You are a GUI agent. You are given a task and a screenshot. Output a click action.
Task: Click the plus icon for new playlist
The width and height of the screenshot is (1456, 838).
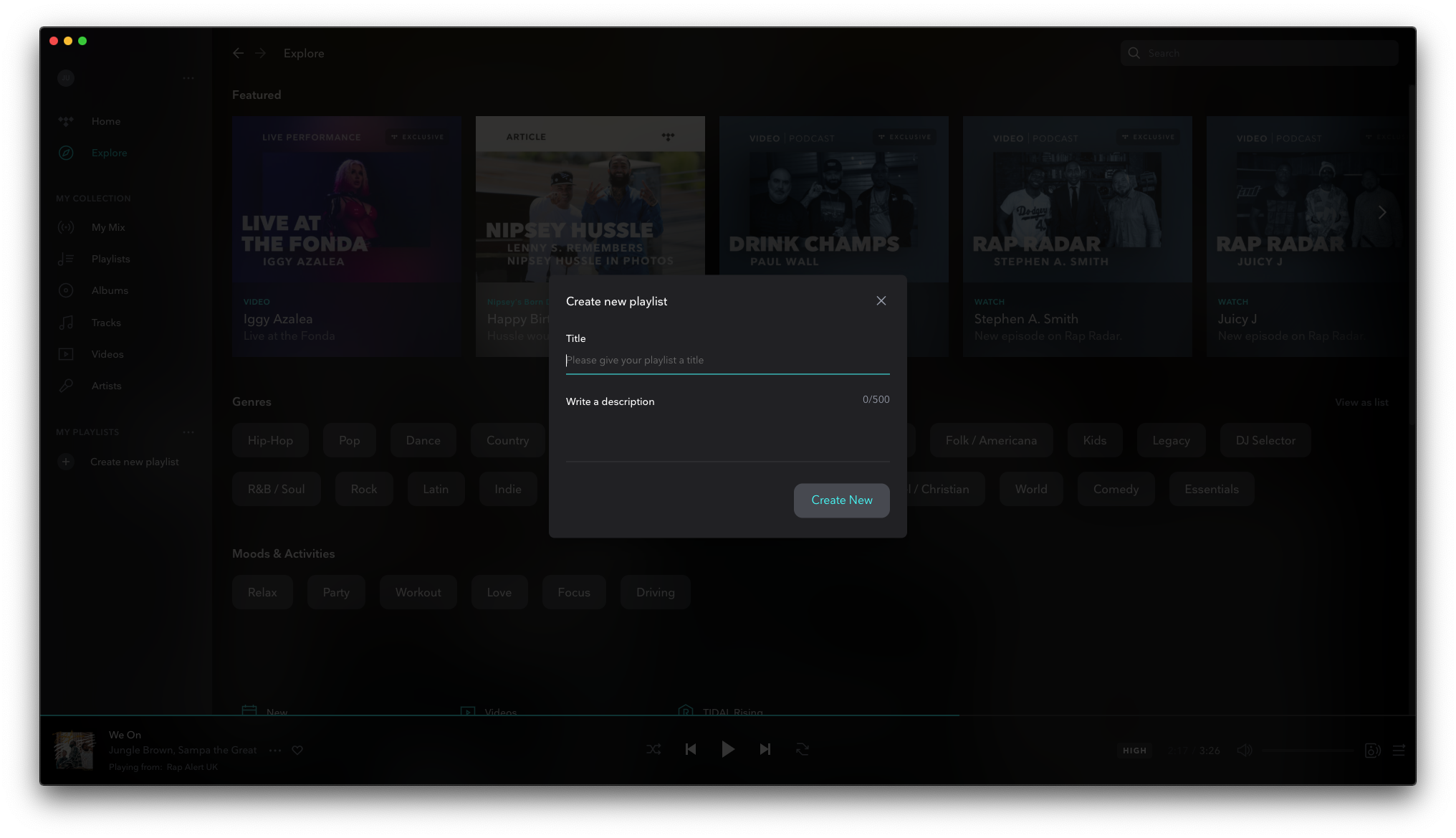(66, 462)
